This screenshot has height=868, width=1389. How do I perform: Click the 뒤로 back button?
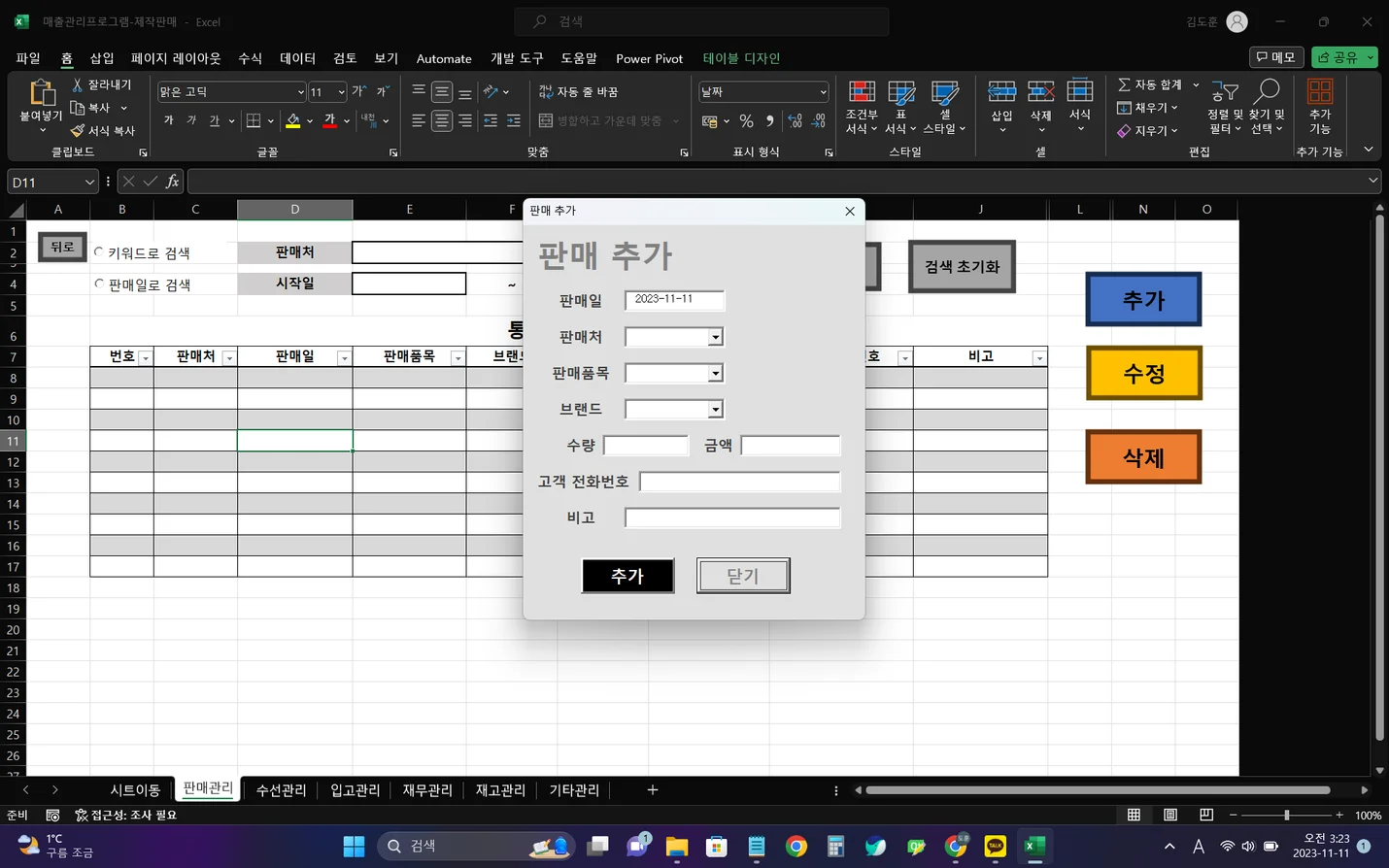(62, 248)
